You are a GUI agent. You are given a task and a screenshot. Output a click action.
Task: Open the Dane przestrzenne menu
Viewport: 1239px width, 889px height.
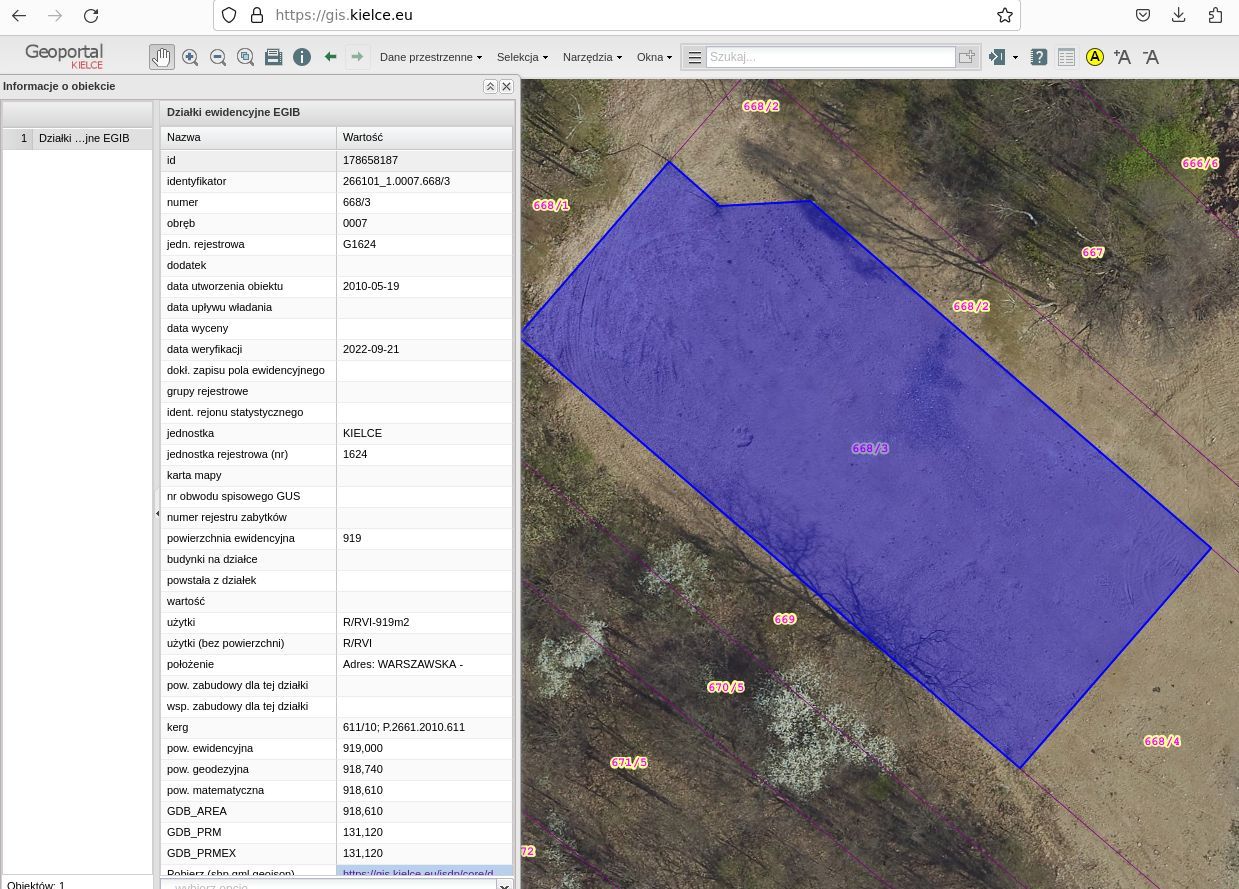(431, 57)
